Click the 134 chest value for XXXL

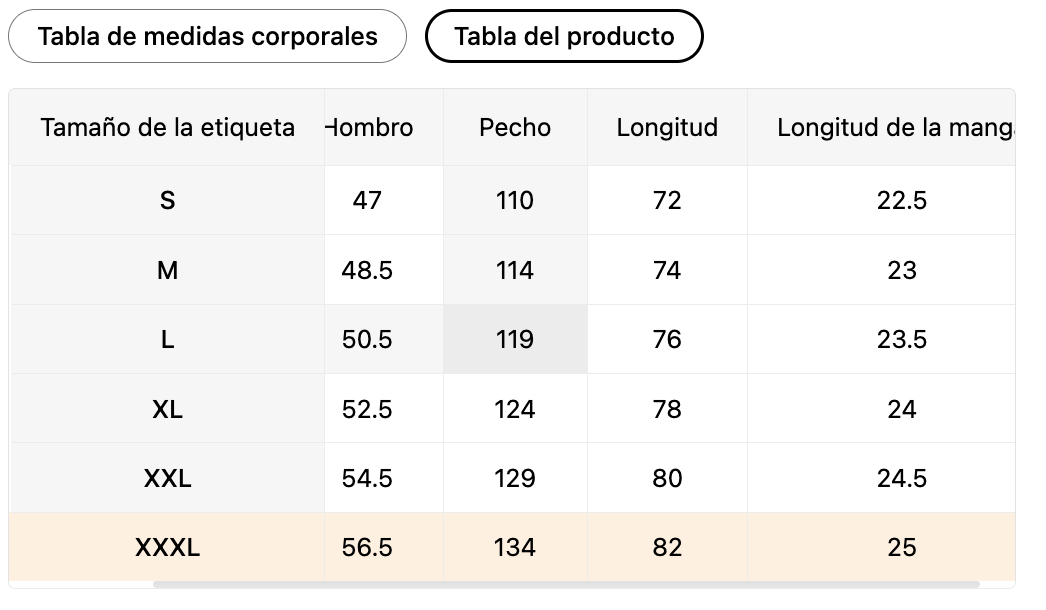click(515, 548)
